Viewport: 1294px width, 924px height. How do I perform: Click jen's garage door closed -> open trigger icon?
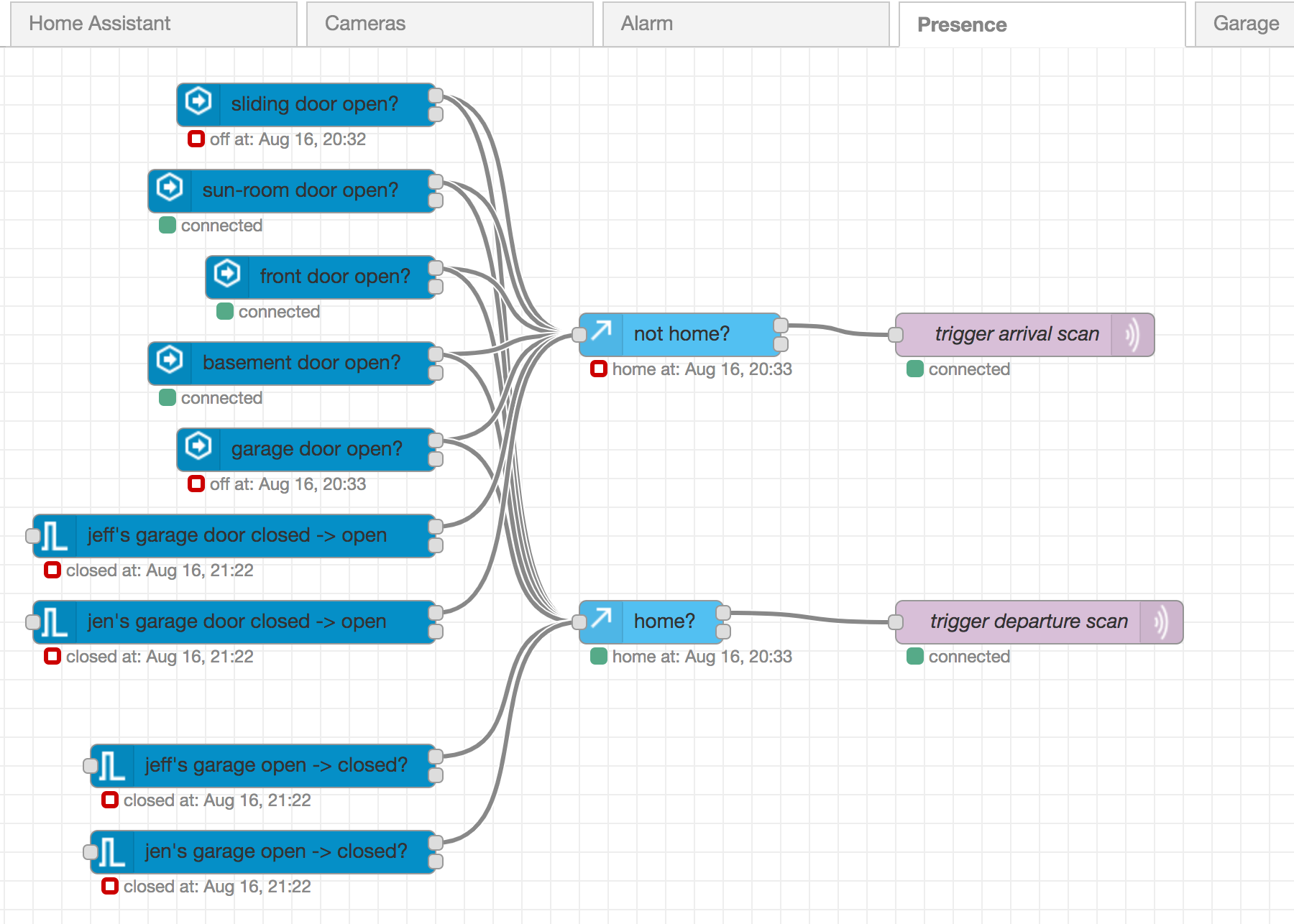pos(55,622)
